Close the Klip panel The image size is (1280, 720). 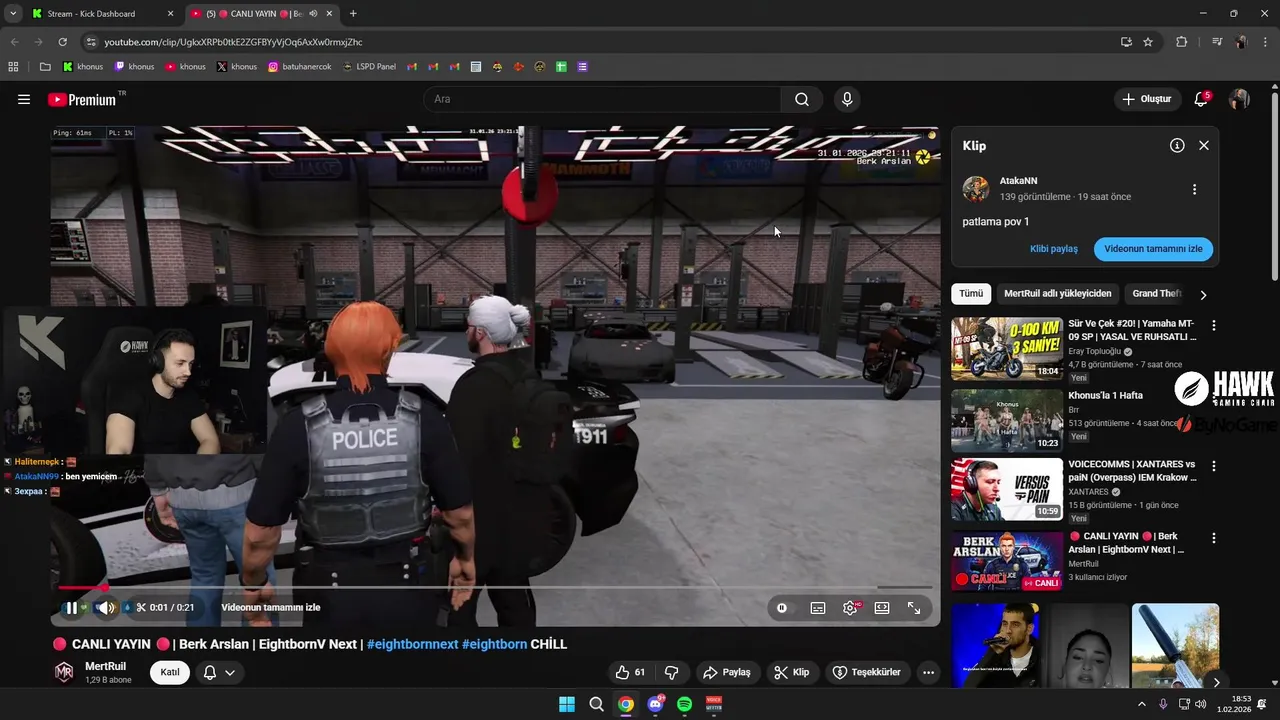click(x=1204, y=145)
